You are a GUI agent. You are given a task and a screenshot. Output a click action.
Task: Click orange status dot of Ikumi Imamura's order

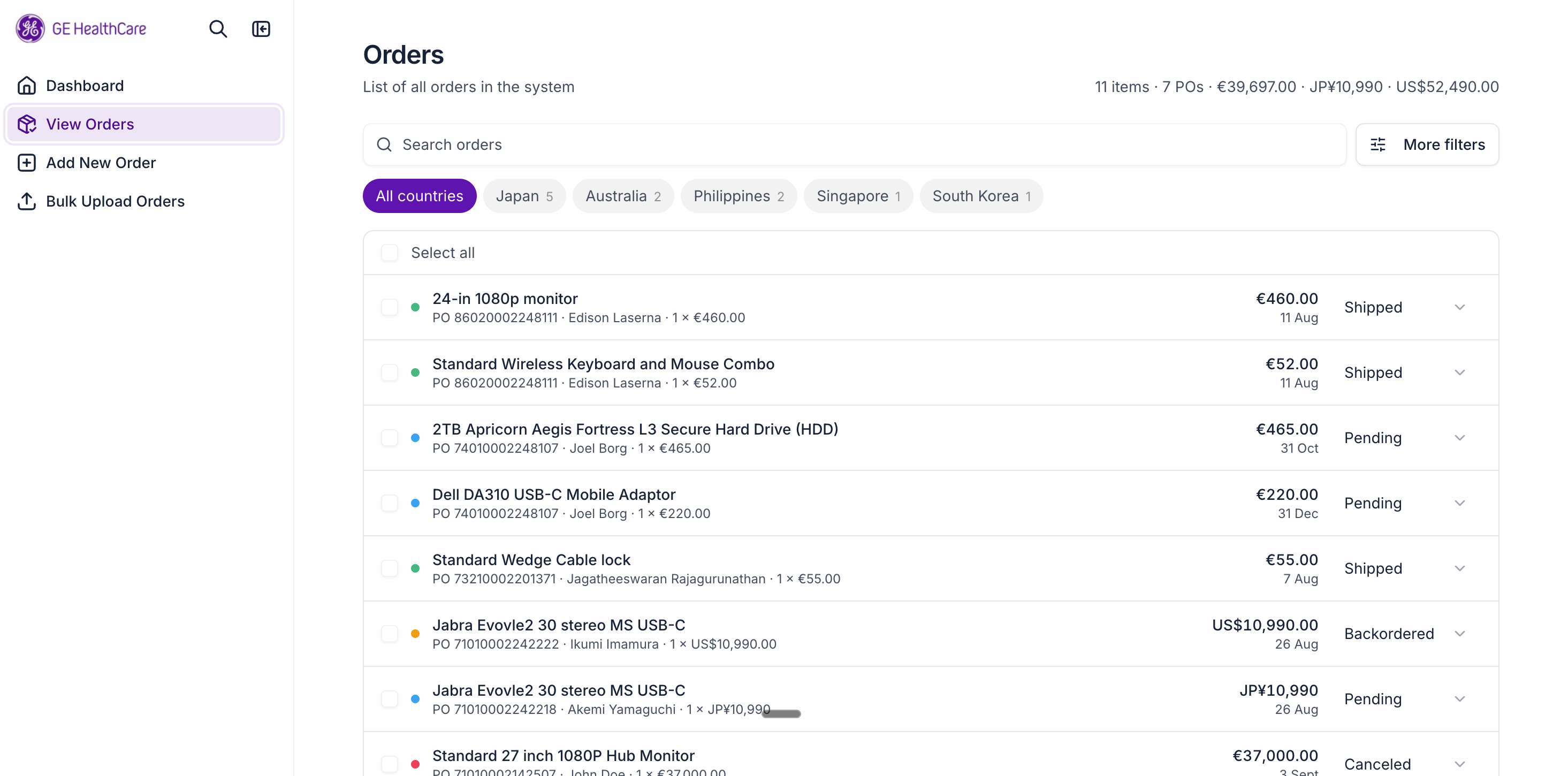[x=415, y=634]
